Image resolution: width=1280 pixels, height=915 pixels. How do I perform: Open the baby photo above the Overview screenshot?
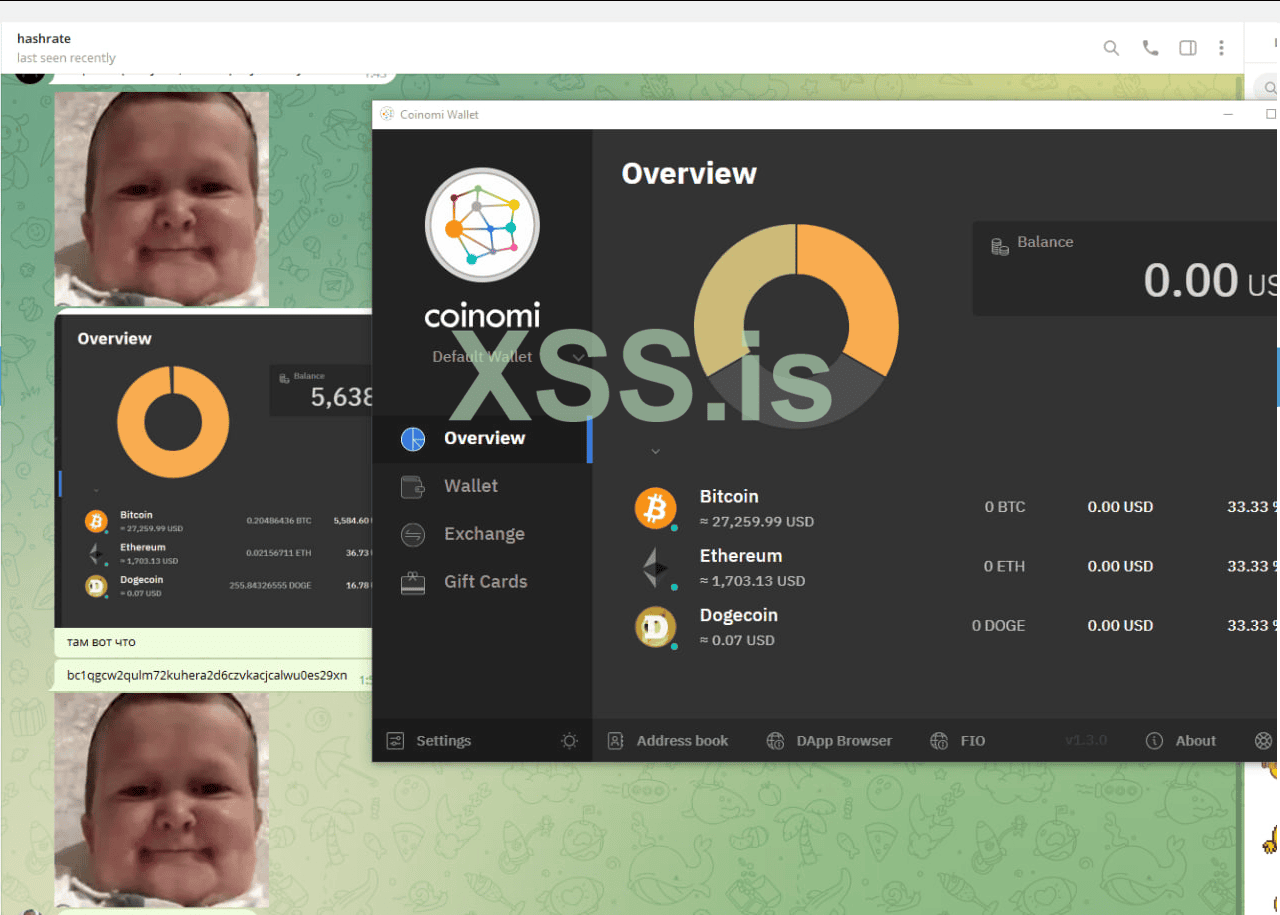(x=161, y=199)
